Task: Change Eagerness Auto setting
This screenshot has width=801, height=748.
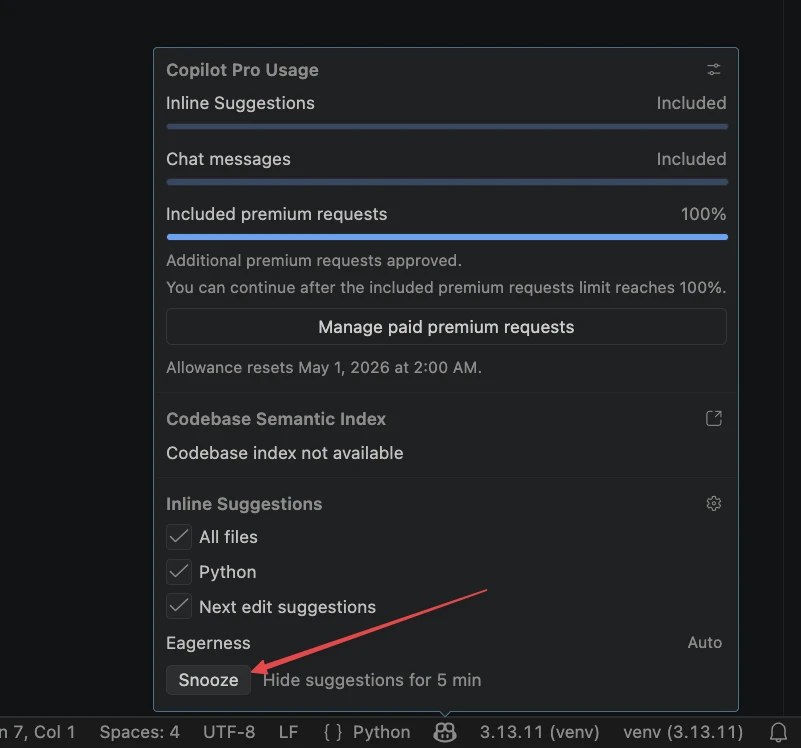Action: (704, 643)
